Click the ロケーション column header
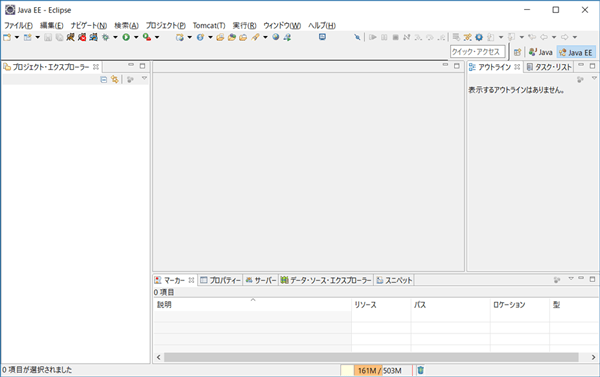 coord(520,305)
